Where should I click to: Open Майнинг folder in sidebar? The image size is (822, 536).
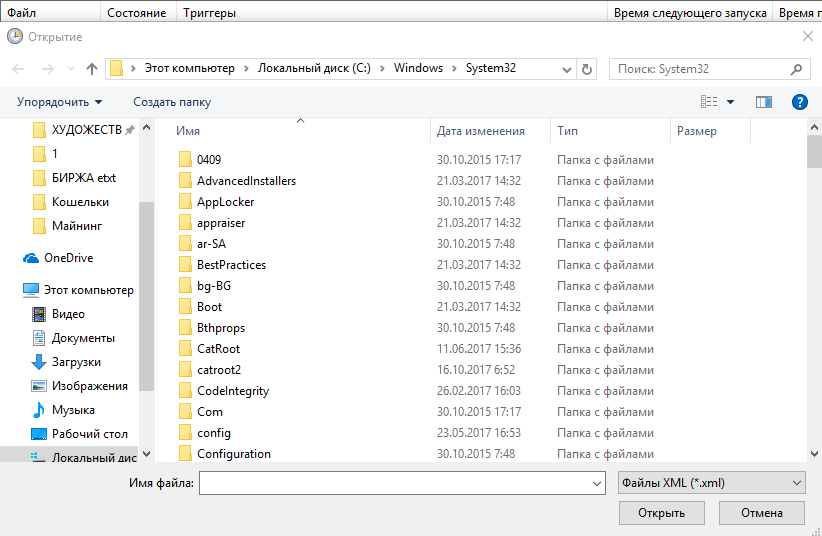pos(77,226)
